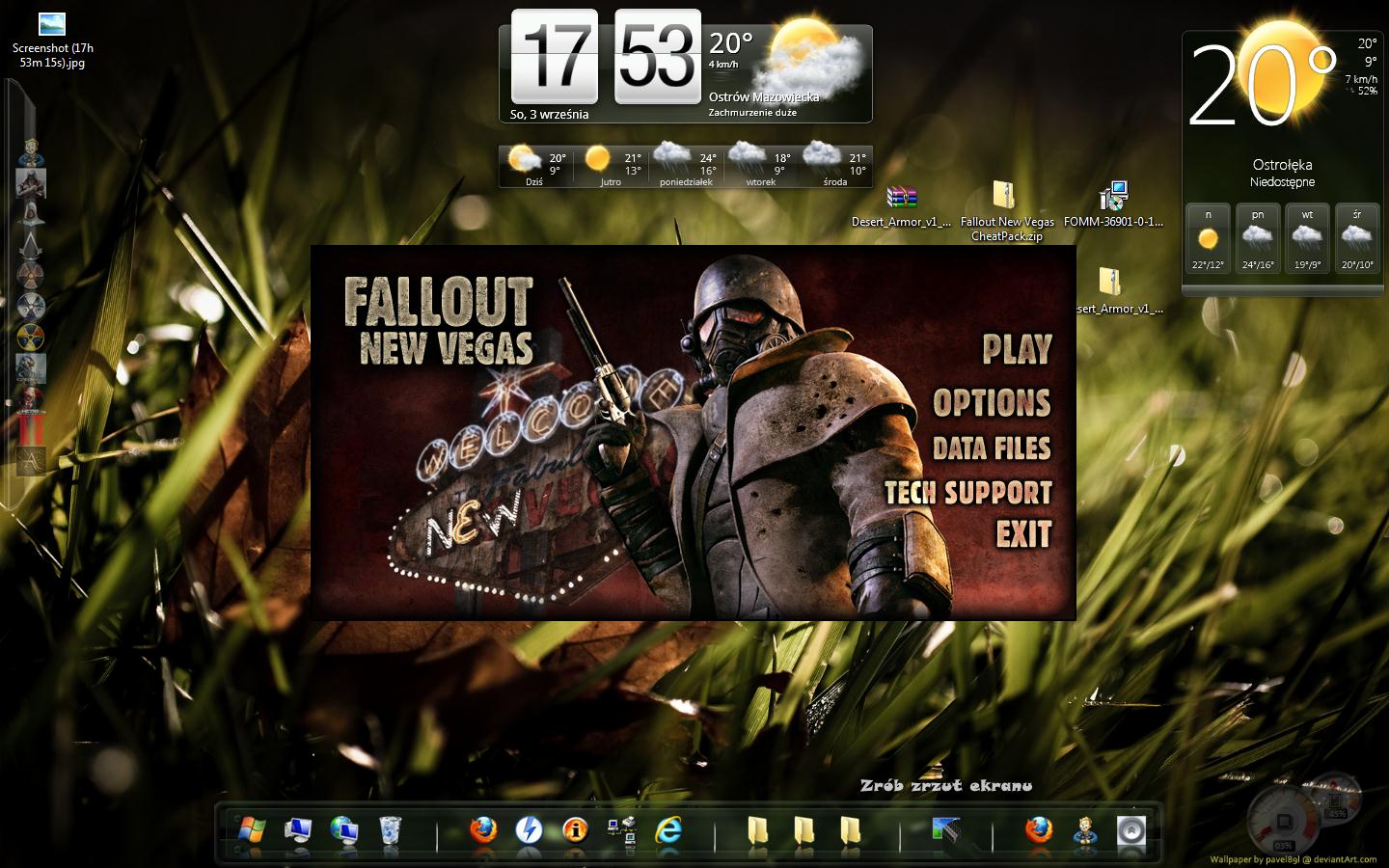Viewport: 1389px width, 868px height.
Task: Open TECH SUPPORT in the launcher menu
Action: coord(968,493)
